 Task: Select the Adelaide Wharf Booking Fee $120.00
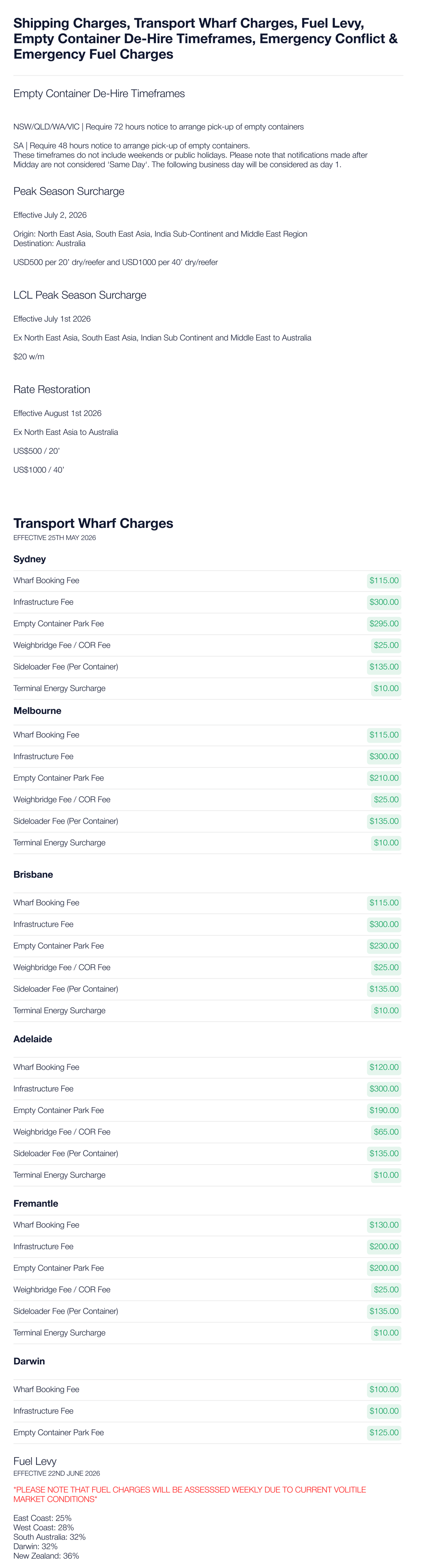tap(384, 1067)
